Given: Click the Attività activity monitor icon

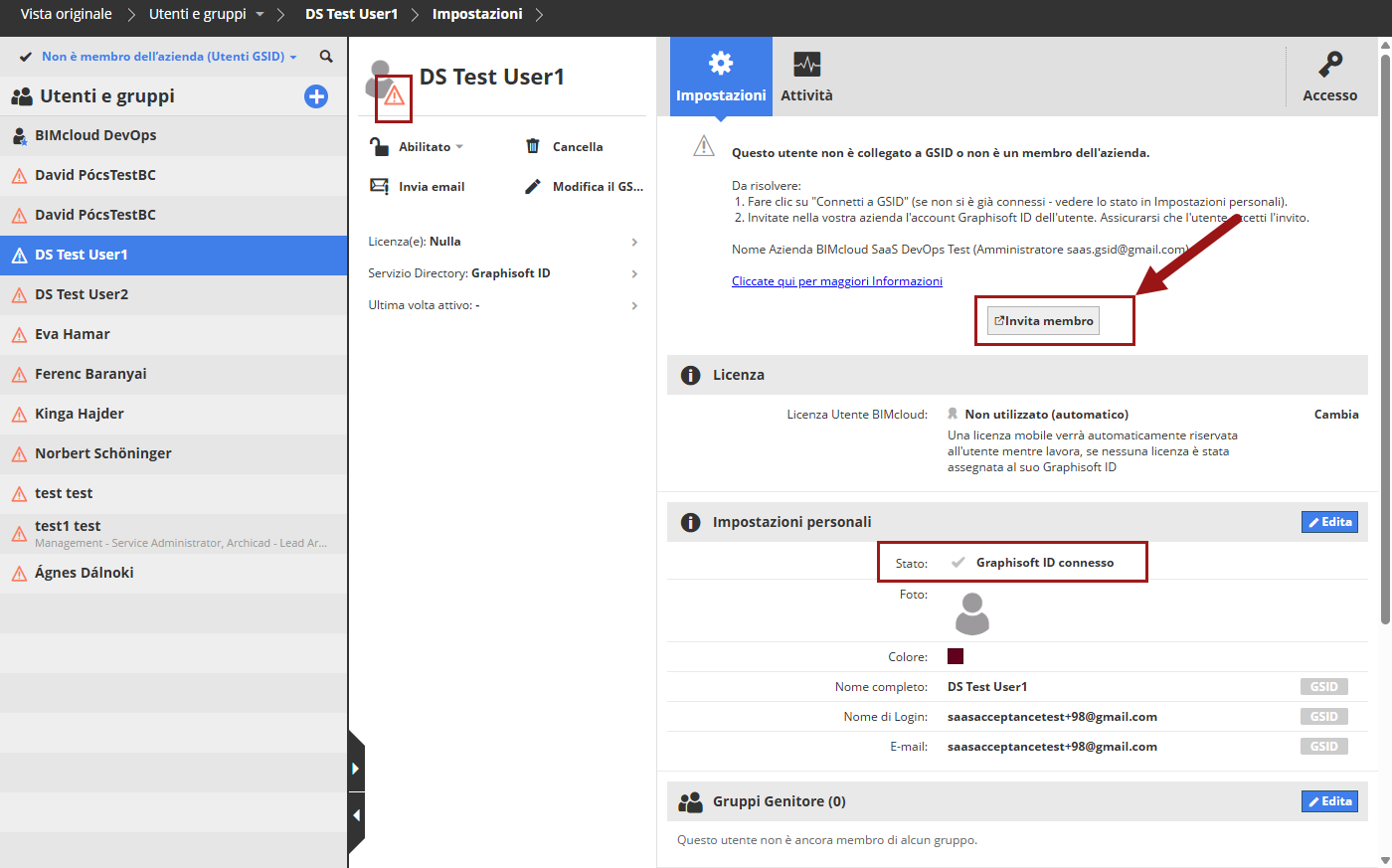Looking at the screenshot, I should 806,65.
